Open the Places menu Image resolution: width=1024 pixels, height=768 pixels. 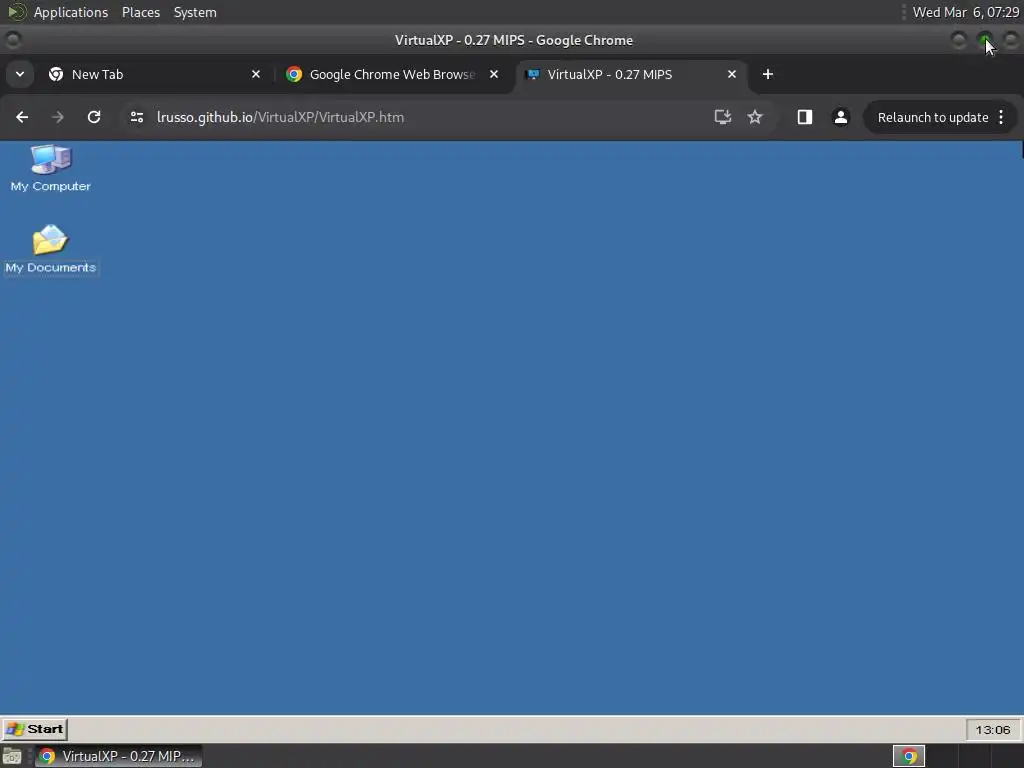[x=140, y=12]
